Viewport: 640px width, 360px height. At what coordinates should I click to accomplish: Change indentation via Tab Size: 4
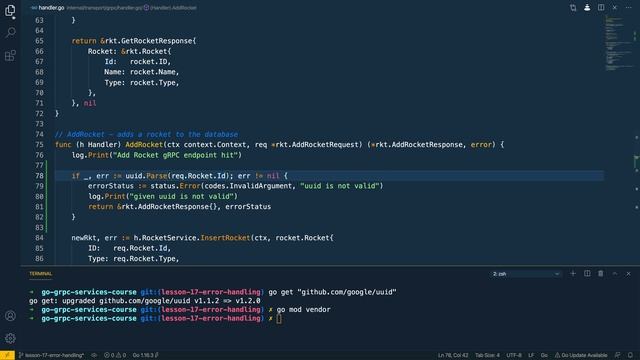pyautogui.click(x=487, y=355)
